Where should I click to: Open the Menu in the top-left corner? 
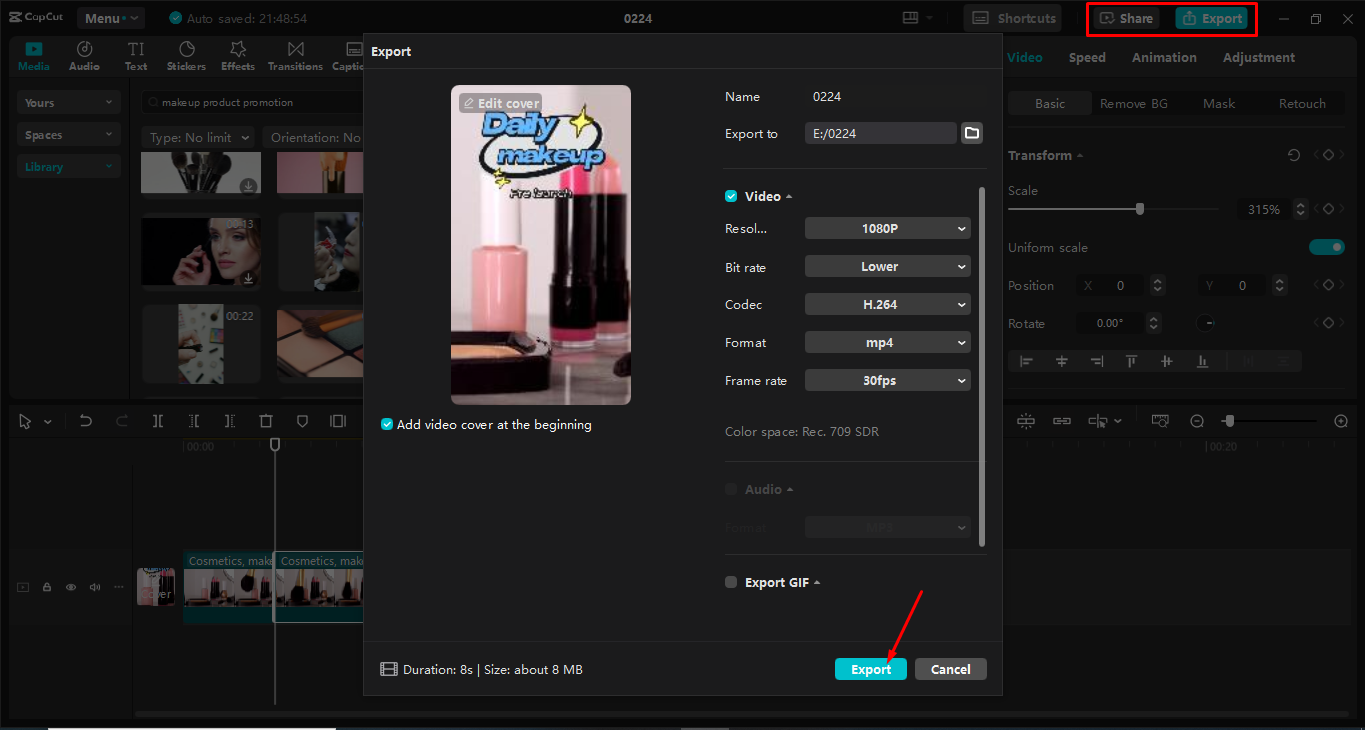(110, 17)
